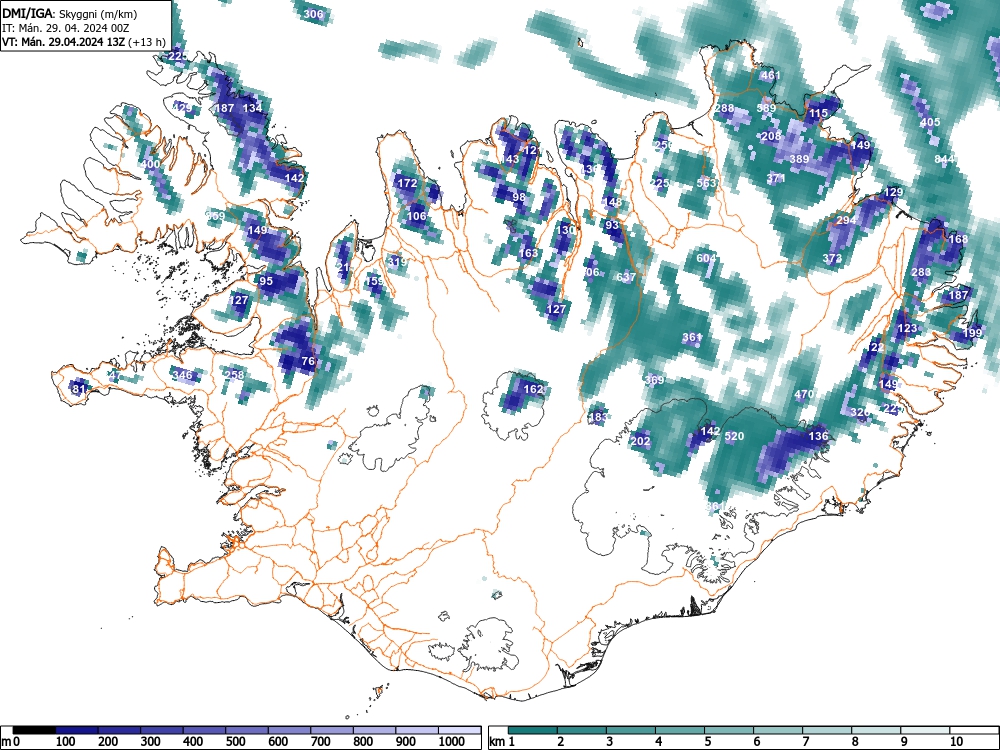Click the '470' value on the map

click(804, 394)
